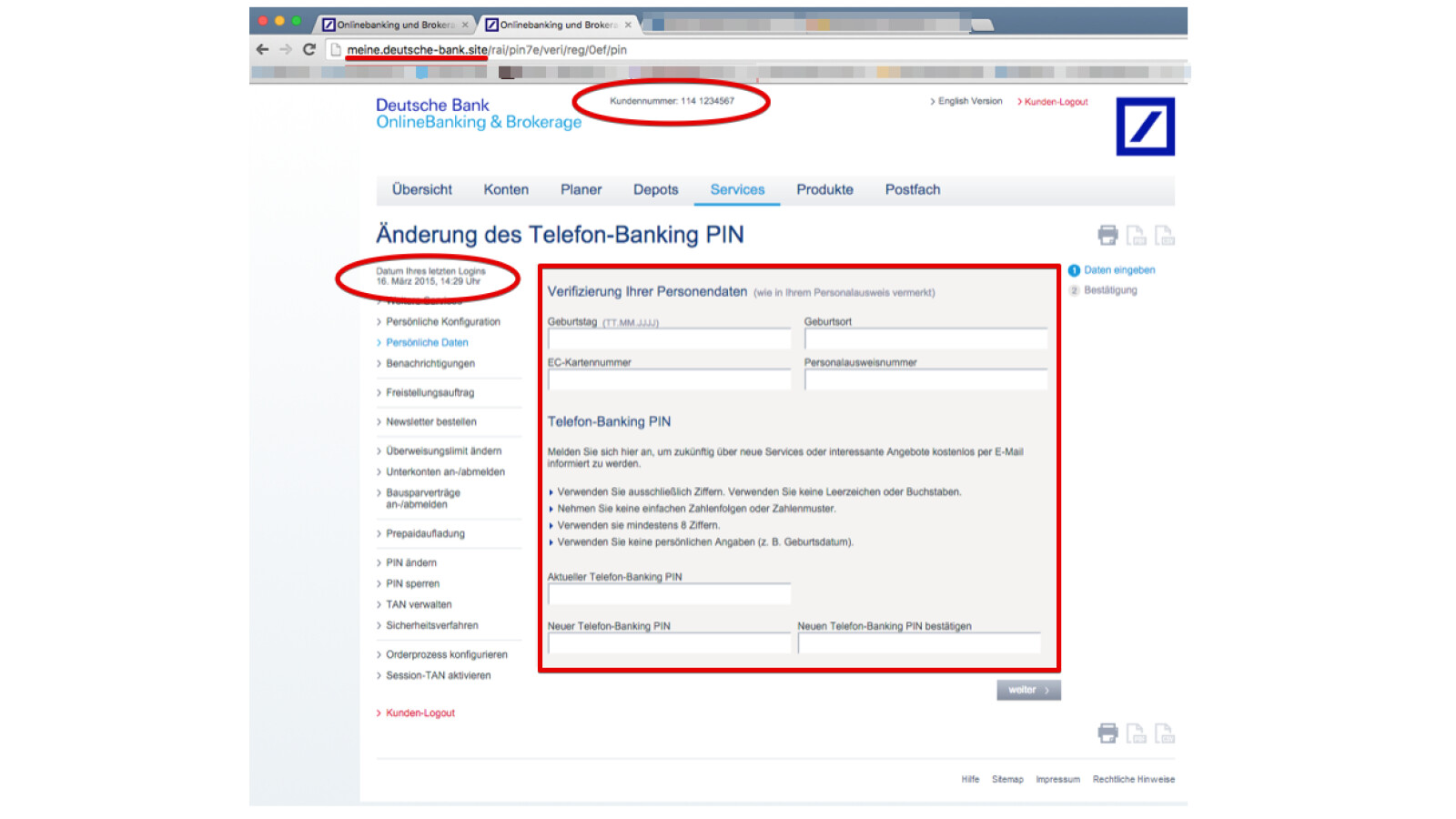Focus the EC-Kartennummer input field

[669, 379]
